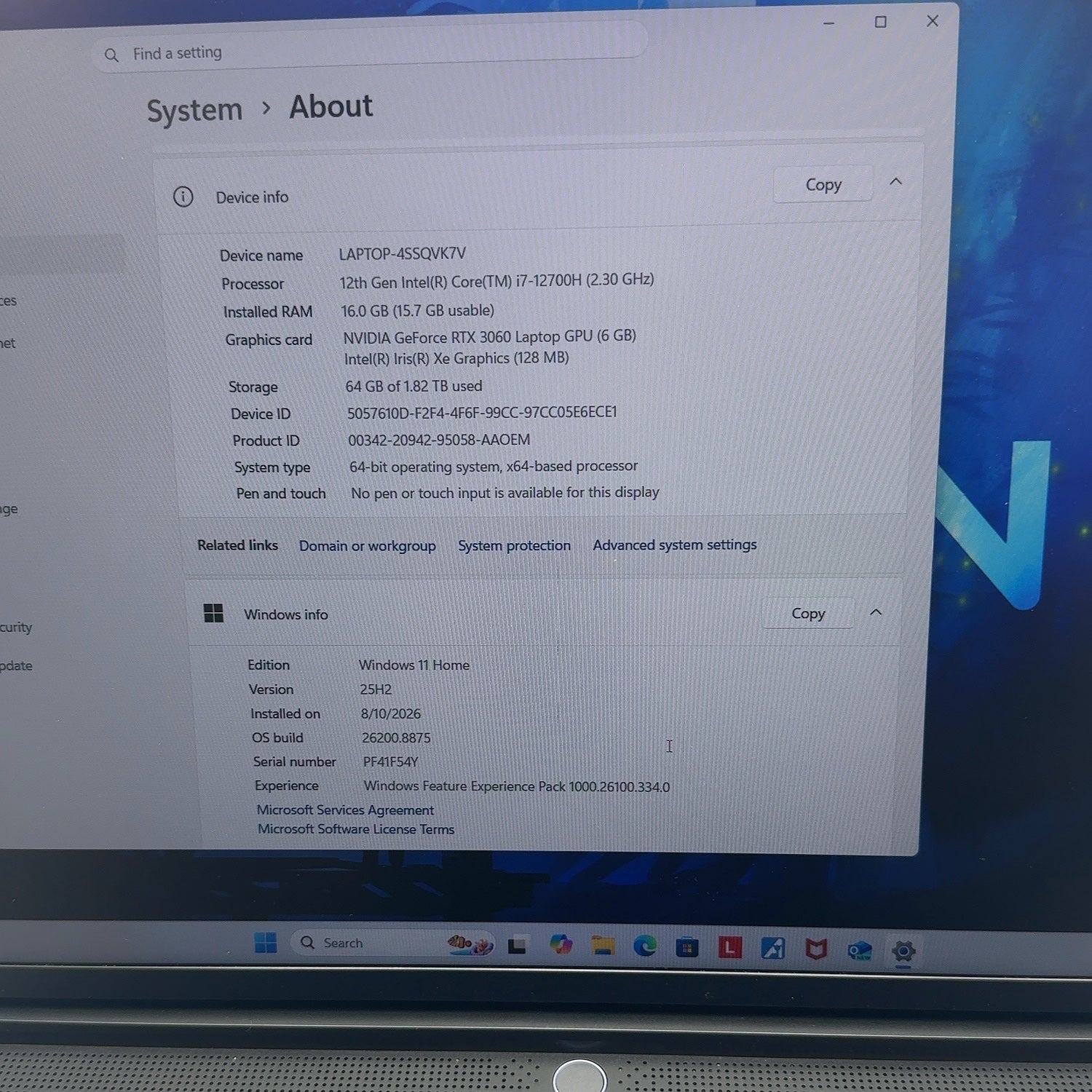This screenshot has height=1092, width=1092.
Task: Open Advanced system settings
Action: pos(675,545)
